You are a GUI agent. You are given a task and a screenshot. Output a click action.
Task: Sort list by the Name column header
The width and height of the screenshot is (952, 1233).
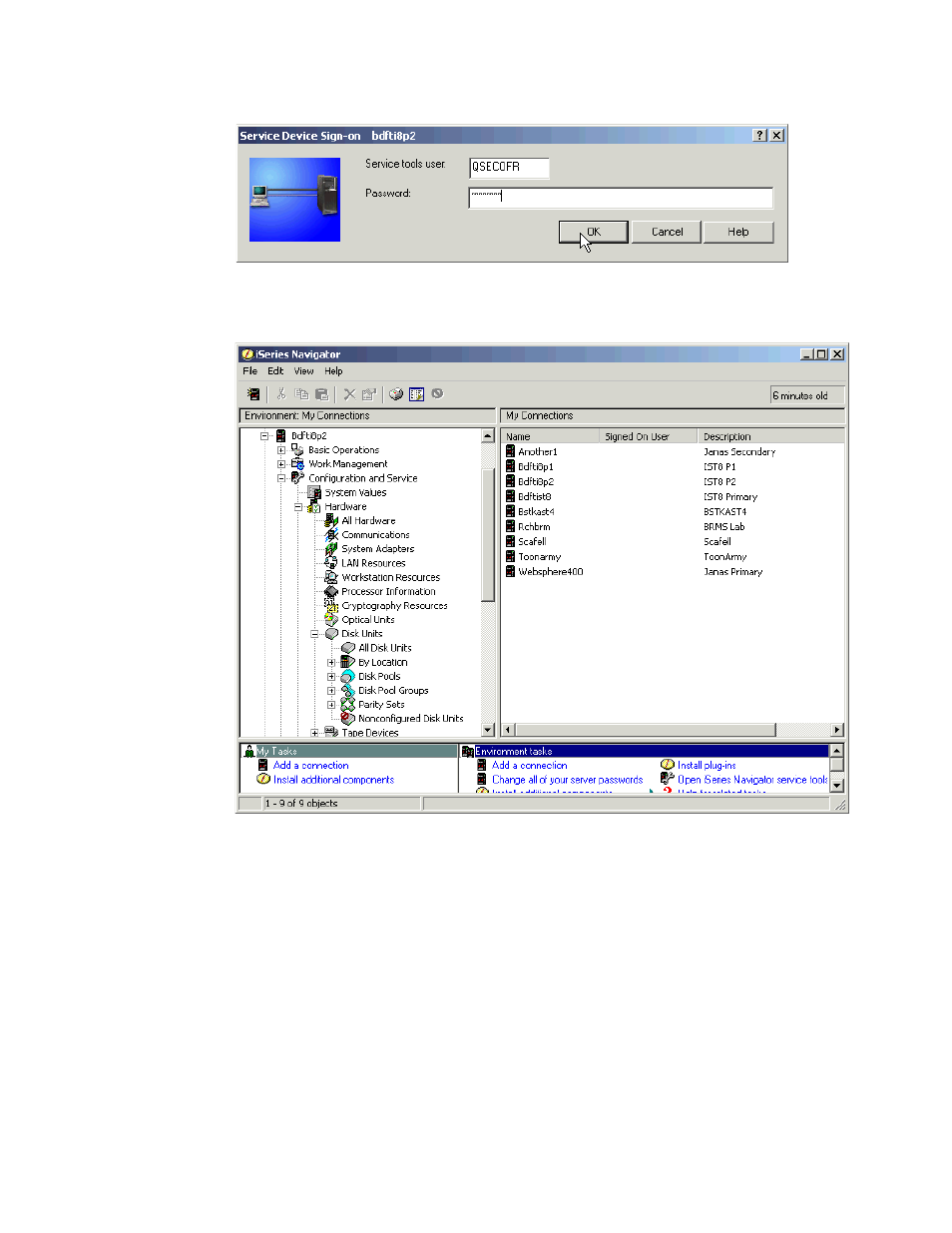550,436
